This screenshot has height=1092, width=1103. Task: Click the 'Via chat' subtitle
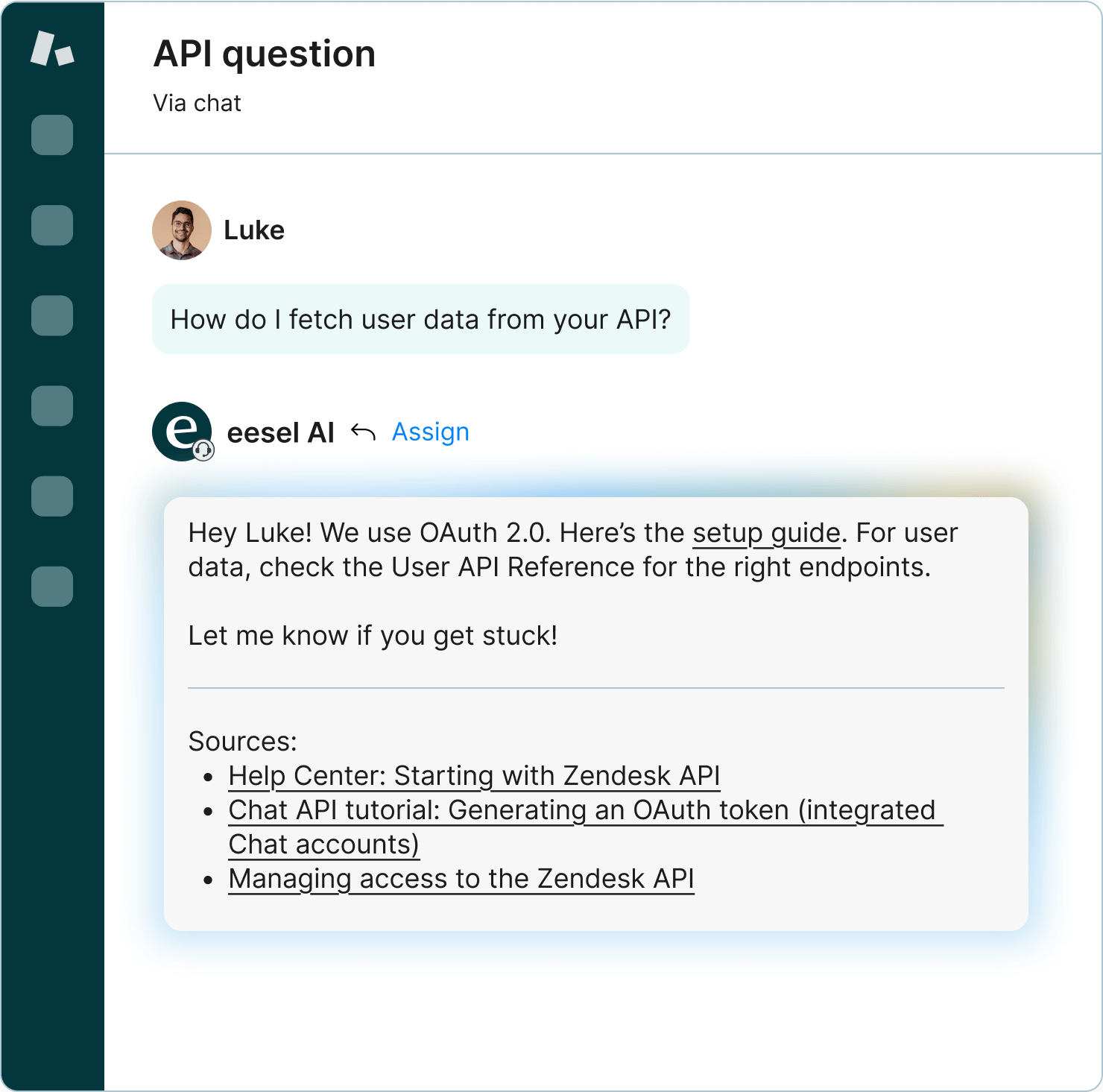click(197, 103)
